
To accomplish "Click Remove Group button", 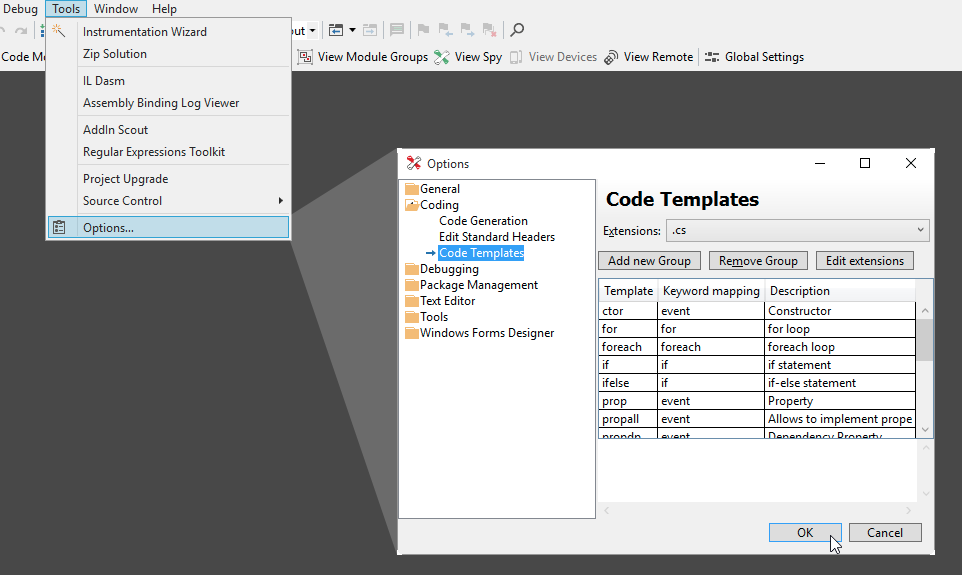I will pyautogui.click(x=758, y=261).
